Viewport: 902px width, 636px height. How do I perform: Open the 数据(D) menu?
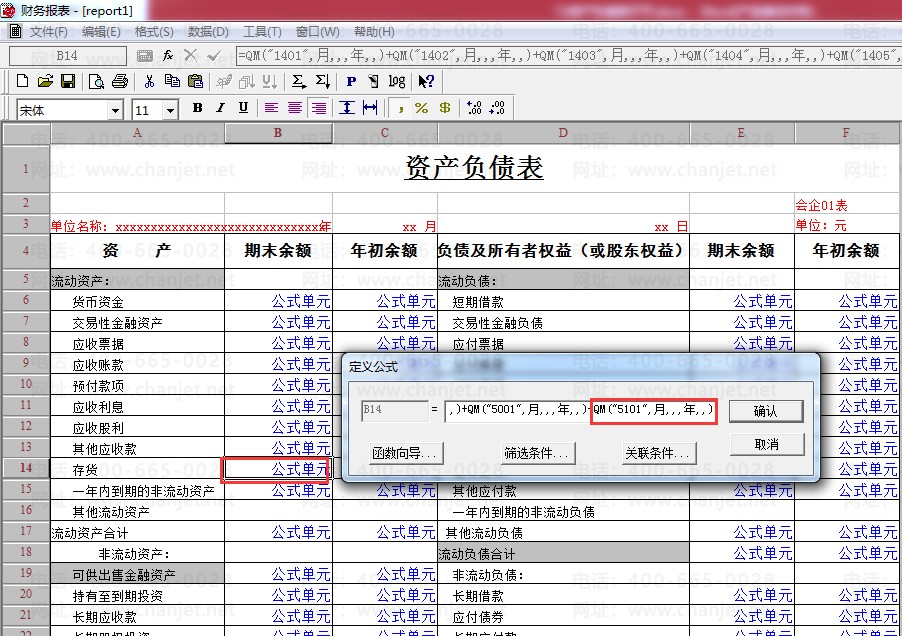(x=208, y=32)
